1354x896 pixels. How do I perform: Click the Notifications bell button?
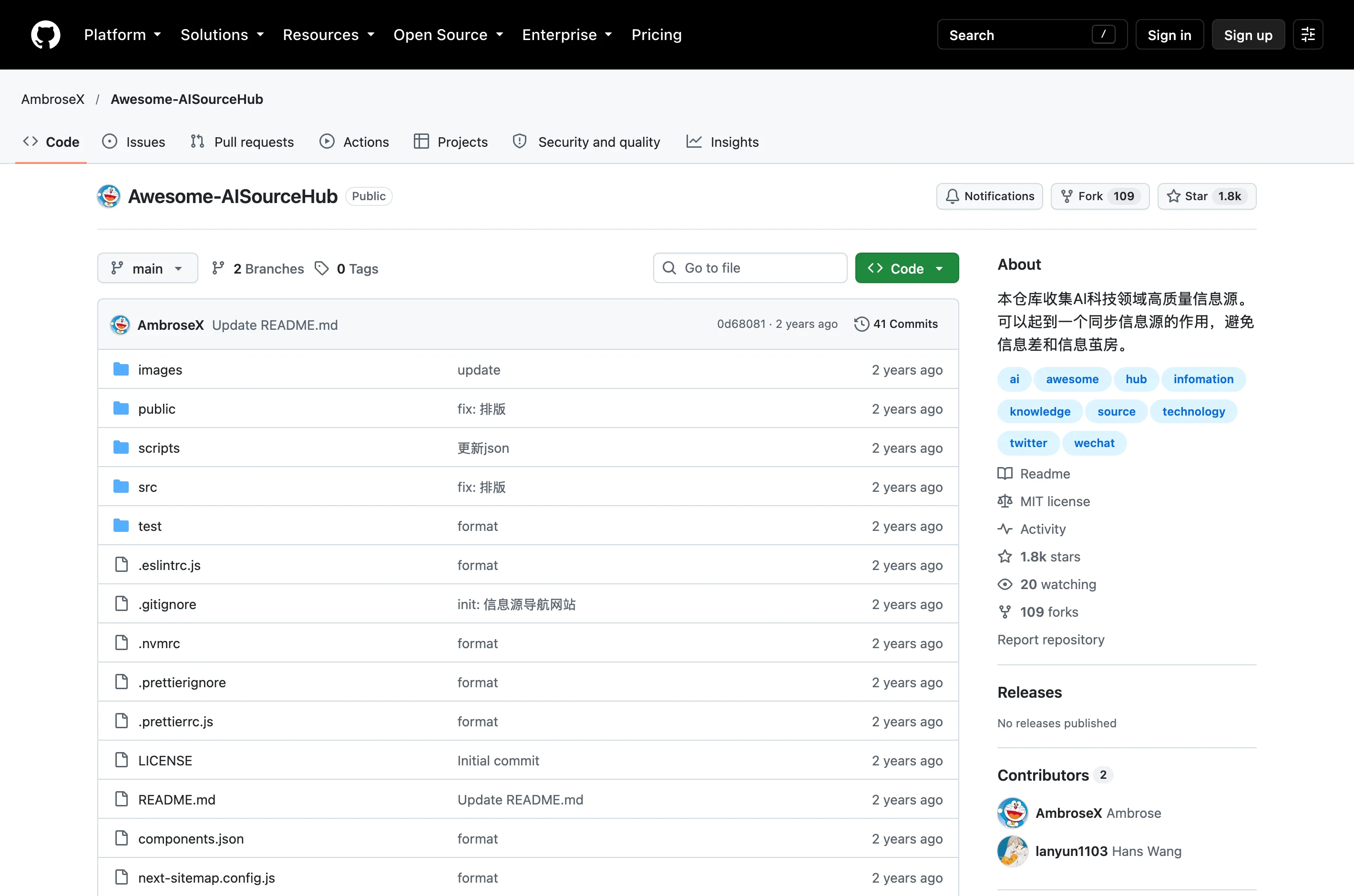coord(989,196)
